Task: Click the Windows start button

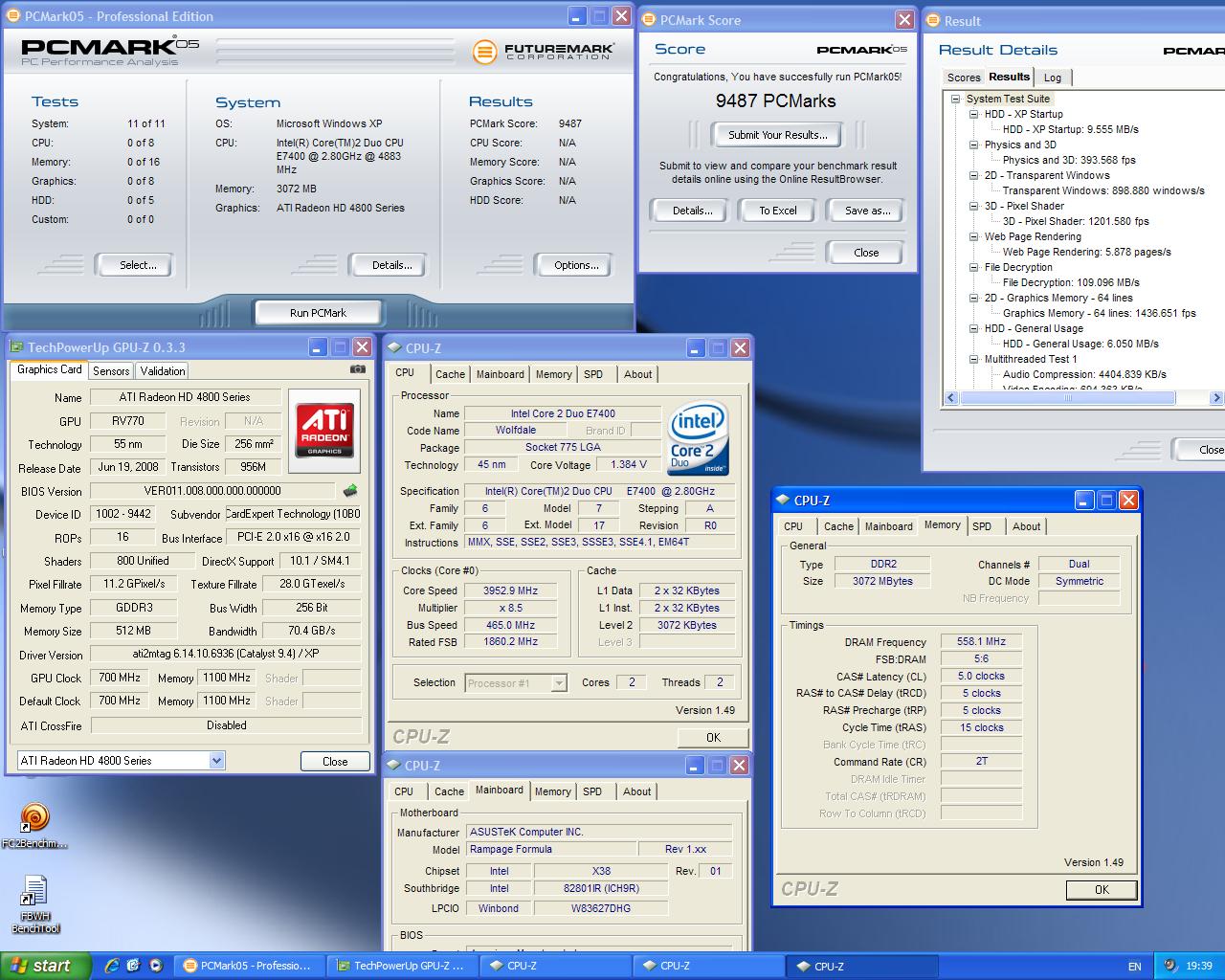Action: [x=46, y=966]
